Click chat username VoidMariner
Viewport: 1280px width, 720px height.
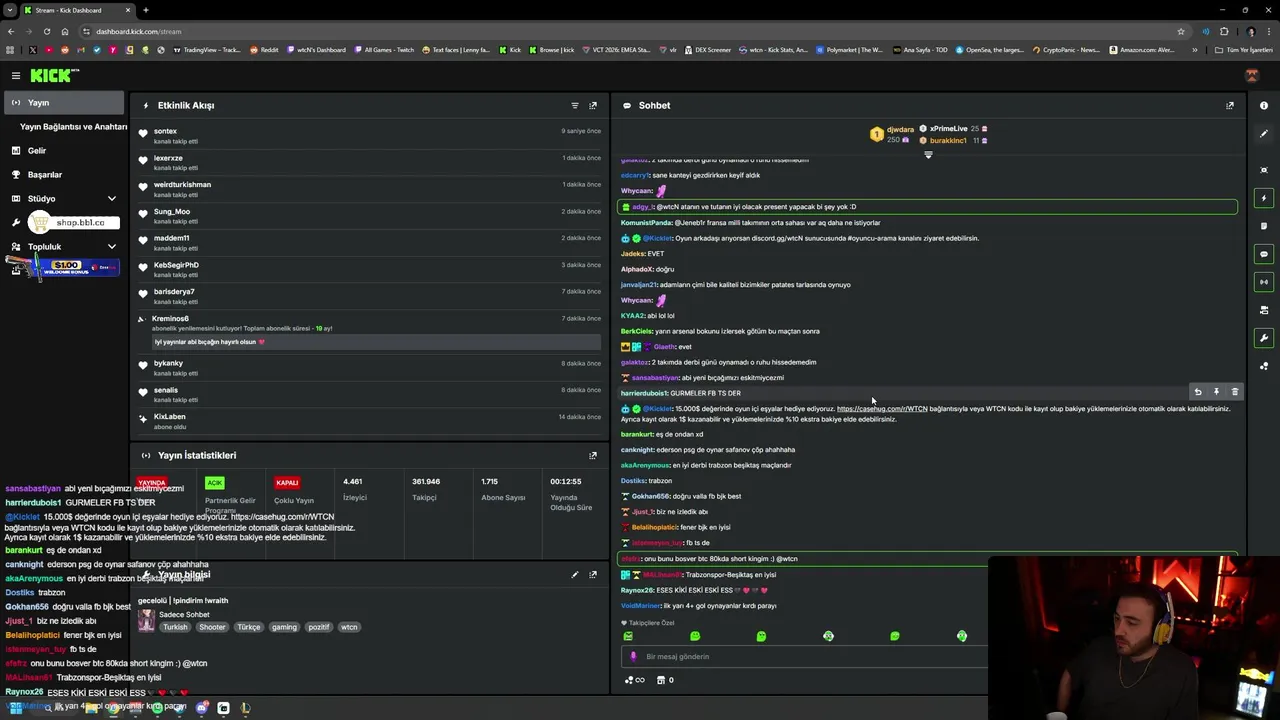640,606
